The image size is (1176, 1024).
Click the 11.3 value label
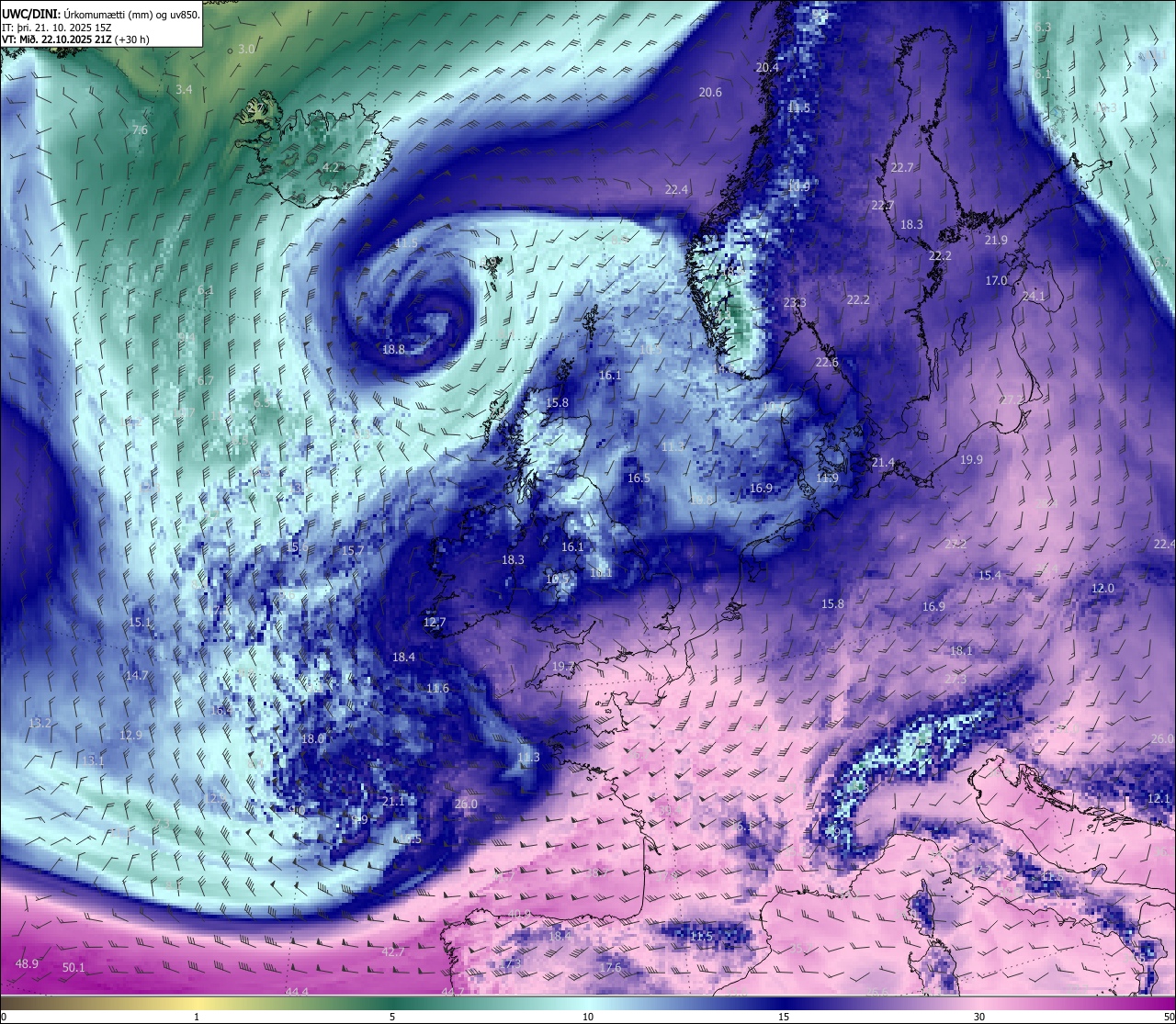point(528,758)
